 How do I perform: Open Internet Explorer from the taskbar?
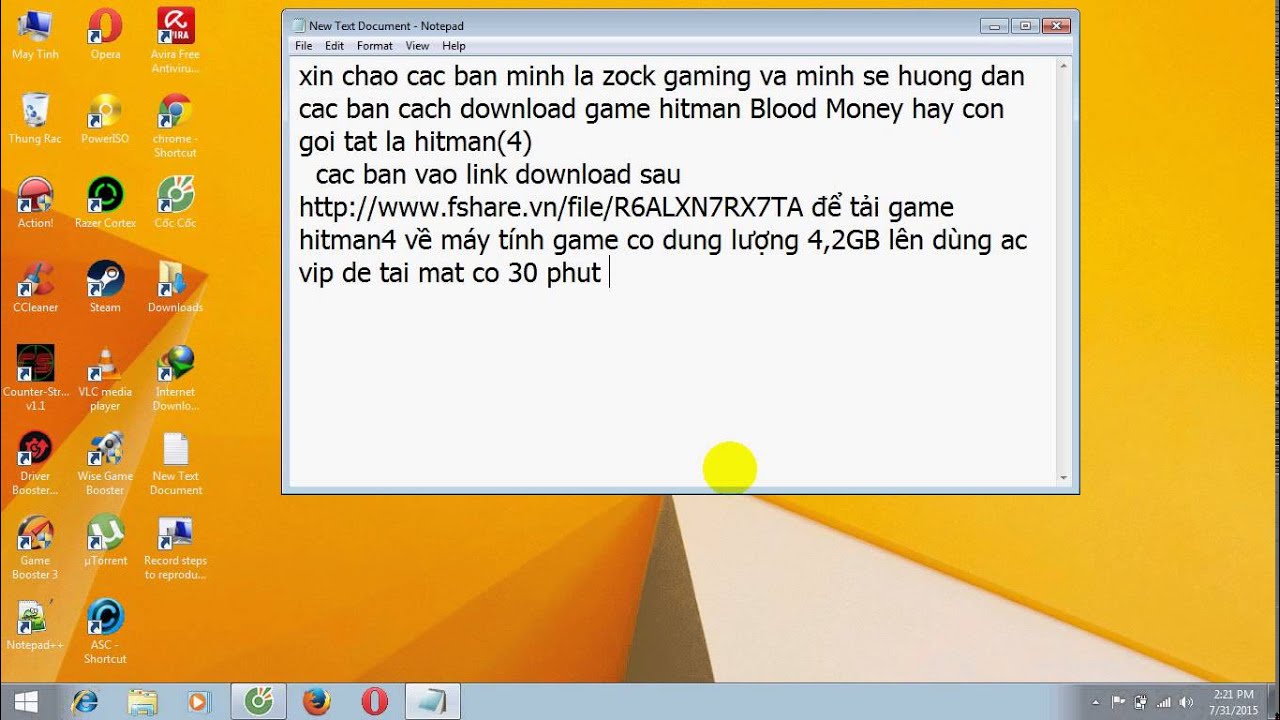point(85,702)
